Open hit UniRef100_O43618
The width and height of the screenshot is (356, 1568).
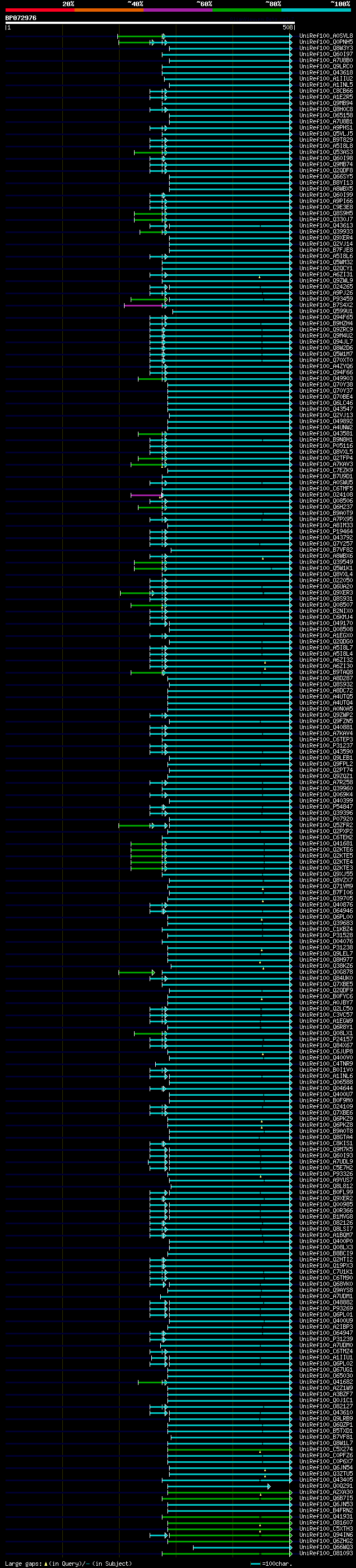326,72
